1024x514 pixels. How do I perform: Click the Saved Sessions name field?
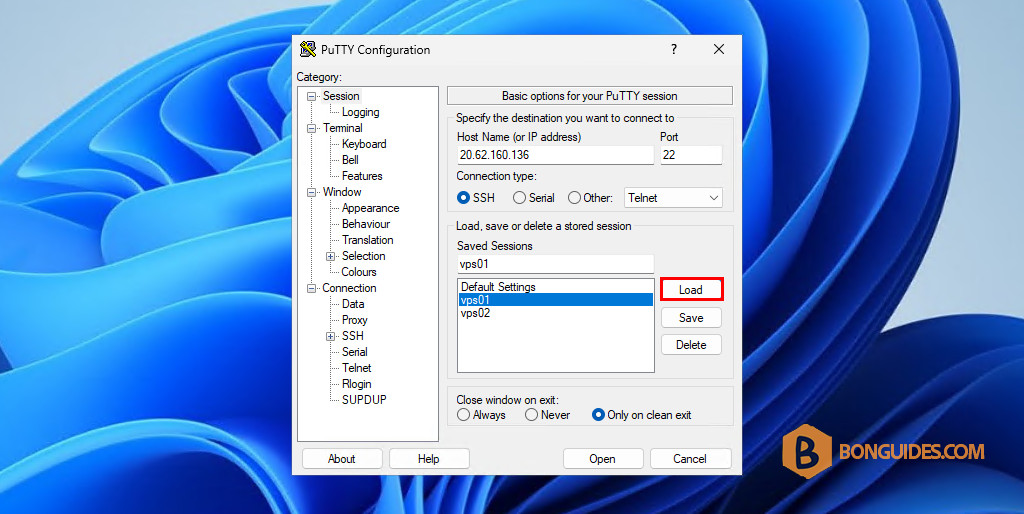tap(555, 264)
